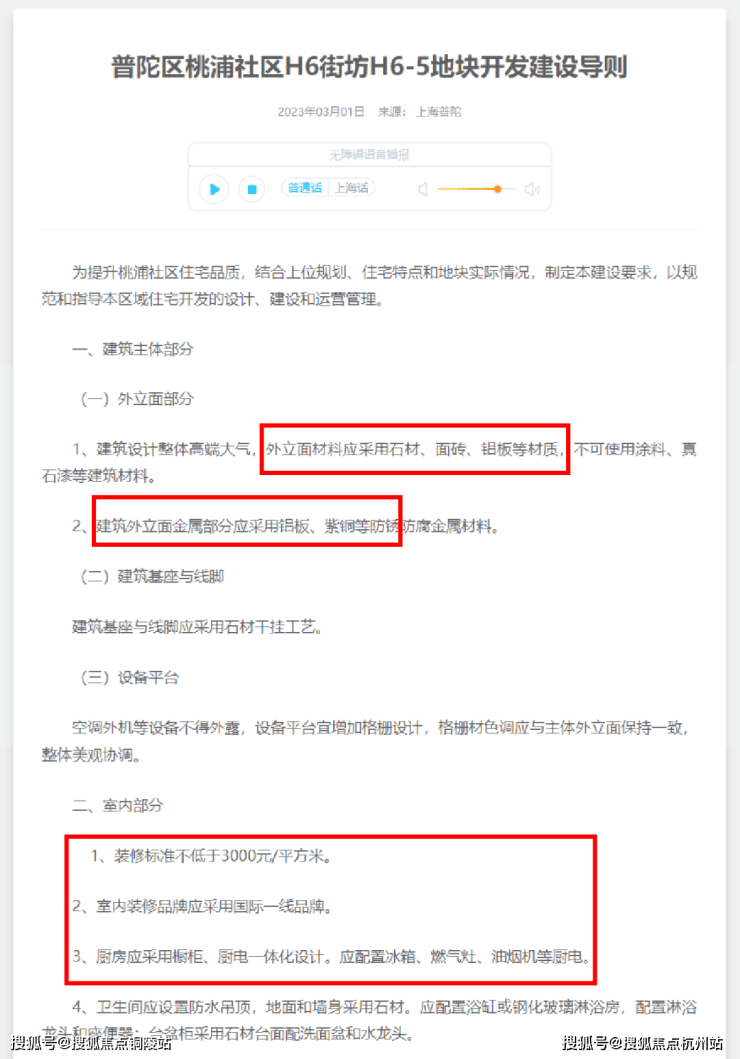The width and height of the screenshot is (740, 1059).
Task: Switch narration to 上海话
Action: 352,188
